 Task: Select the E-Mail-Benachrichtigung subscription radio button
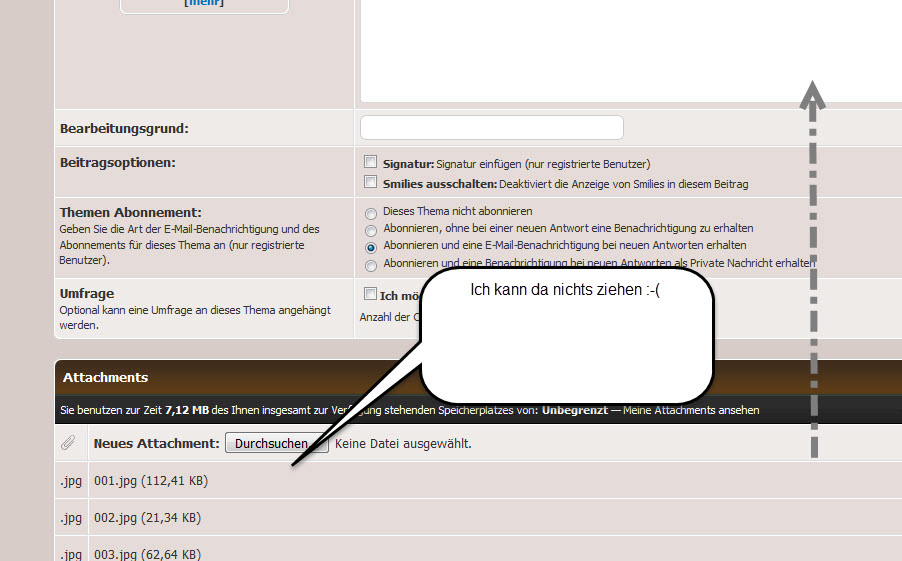(372, 246)
